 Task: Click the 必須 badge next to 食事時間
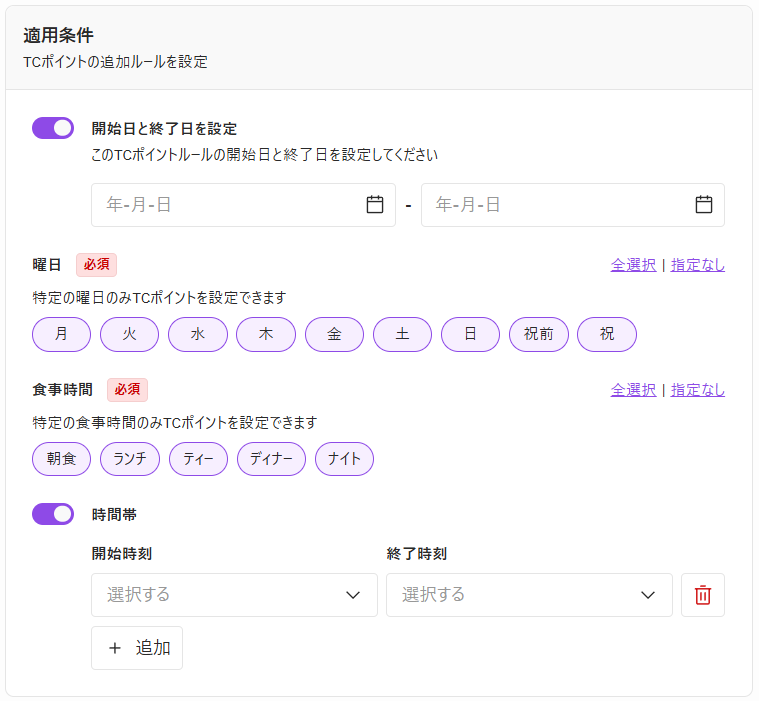pos(127,390)
